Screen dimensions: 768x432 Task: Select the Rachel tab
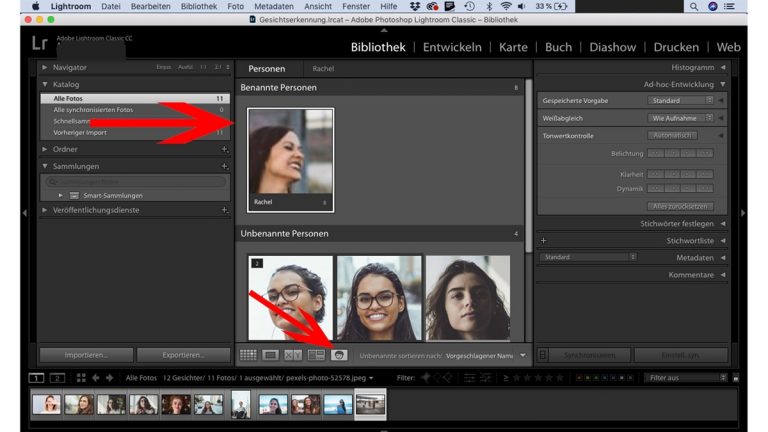click(x=323, y=69)
